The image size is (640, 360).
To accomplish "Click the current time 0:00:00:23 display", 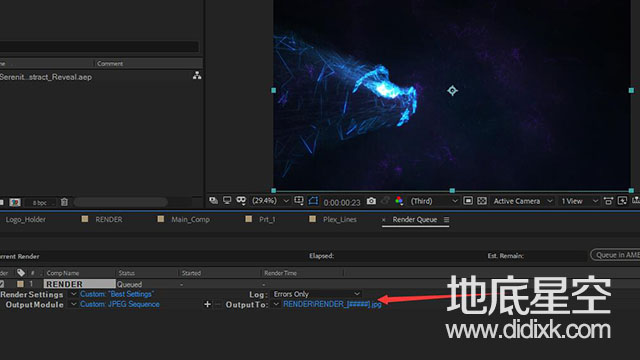I will tap(342, 202).
